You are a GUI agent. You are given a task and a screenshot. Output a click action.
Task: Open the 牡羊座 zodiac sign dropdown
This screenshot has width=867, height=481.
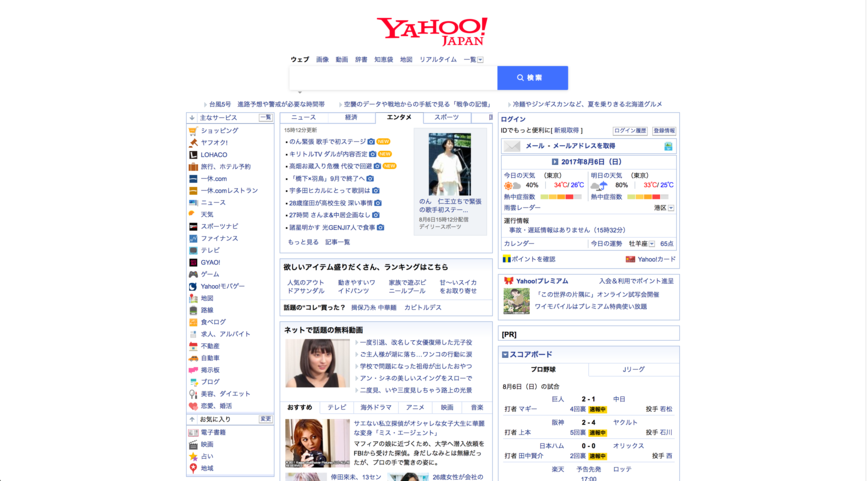click(652, 244)
